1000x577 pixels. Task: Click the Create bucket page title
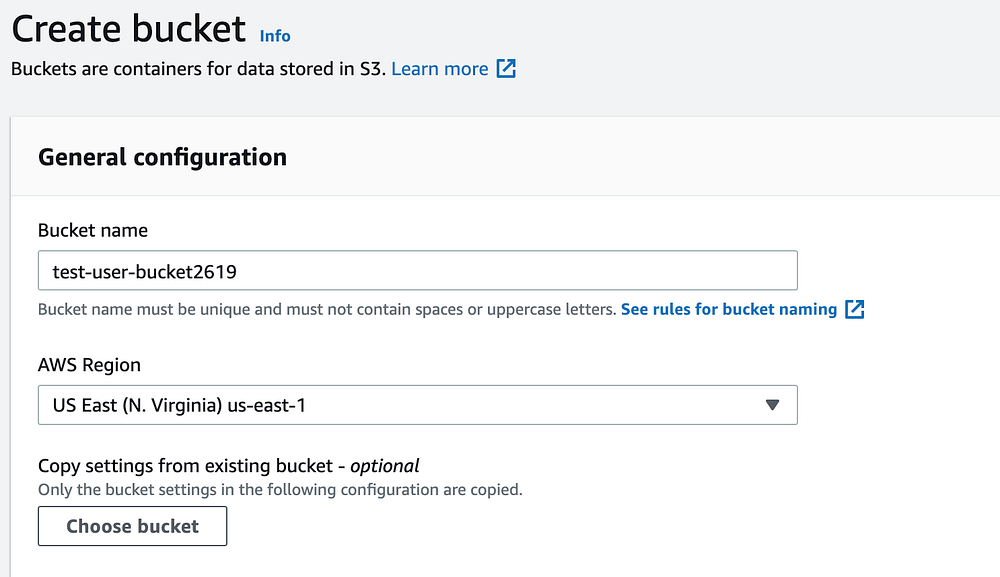coord(128,29)
